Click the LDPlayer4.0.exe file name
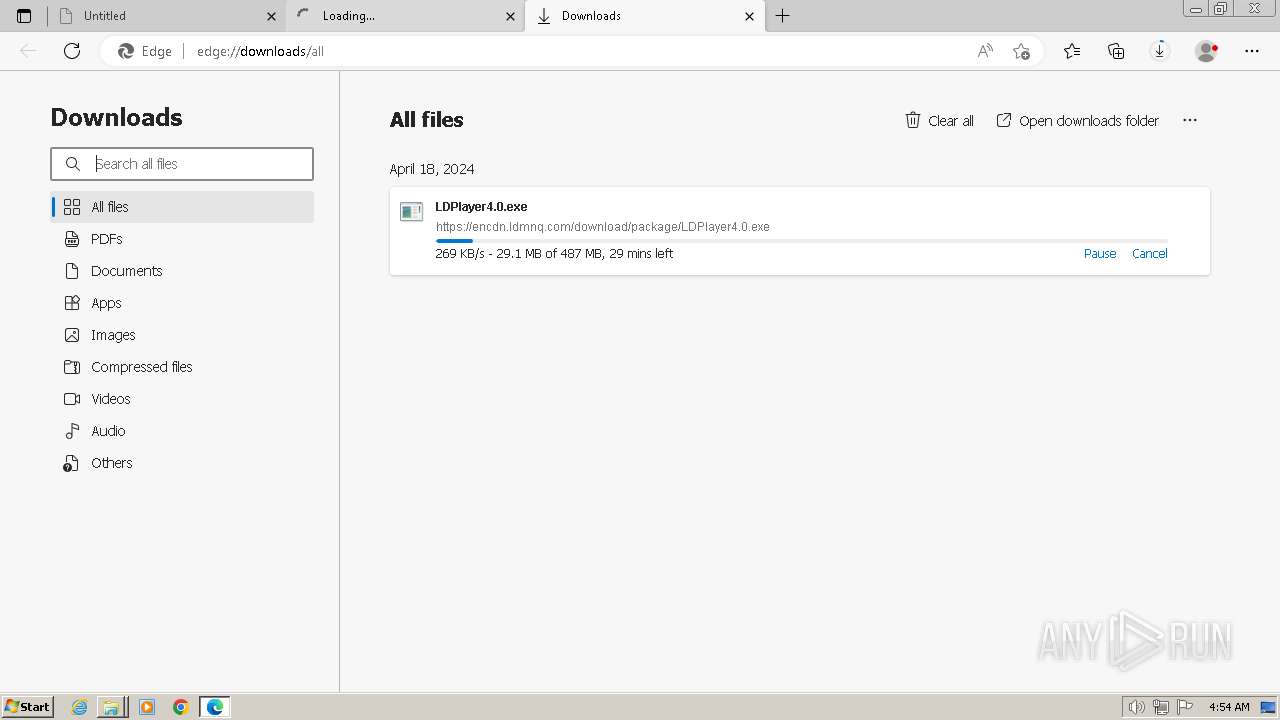Image resolution: width=1280 pixels, height=720 pixels. 481,207
